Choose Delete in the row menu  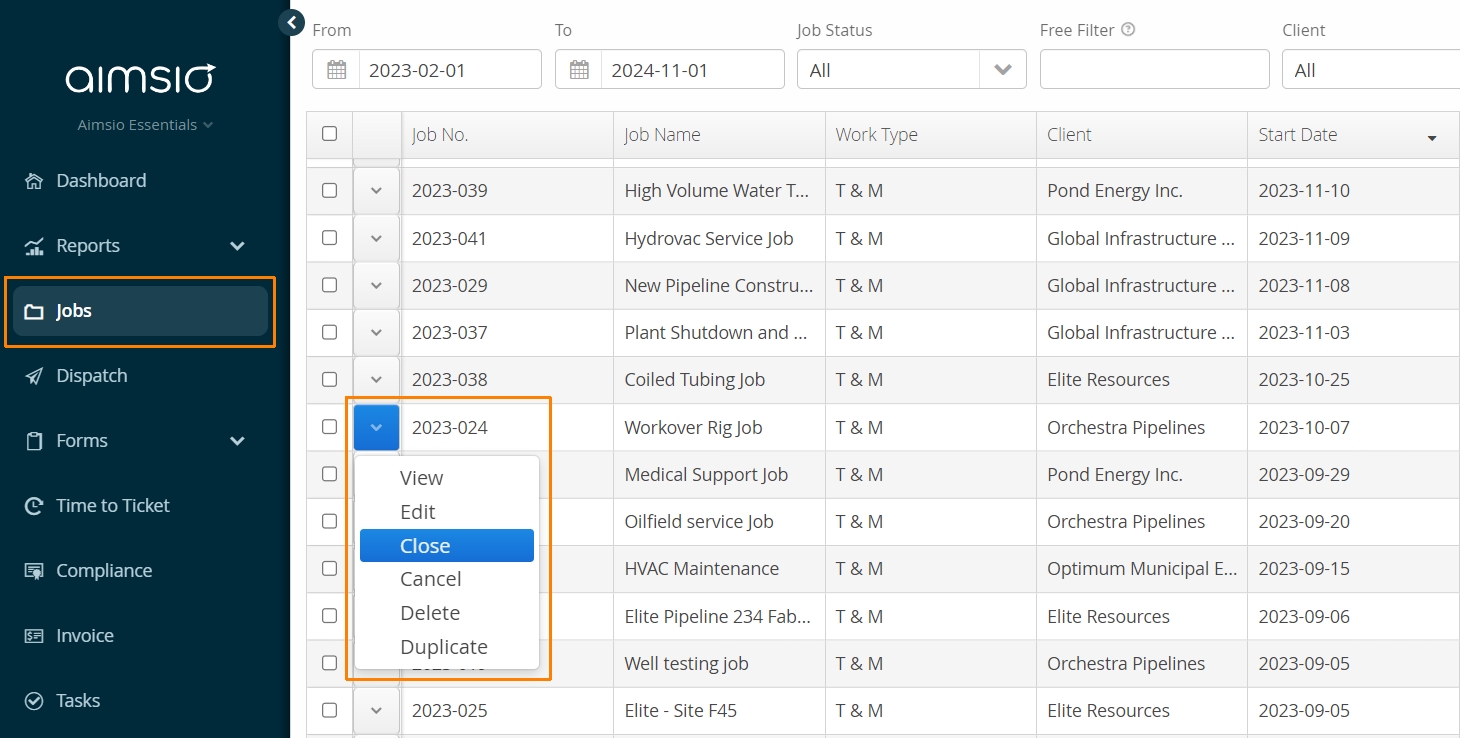tap(447, 613)
